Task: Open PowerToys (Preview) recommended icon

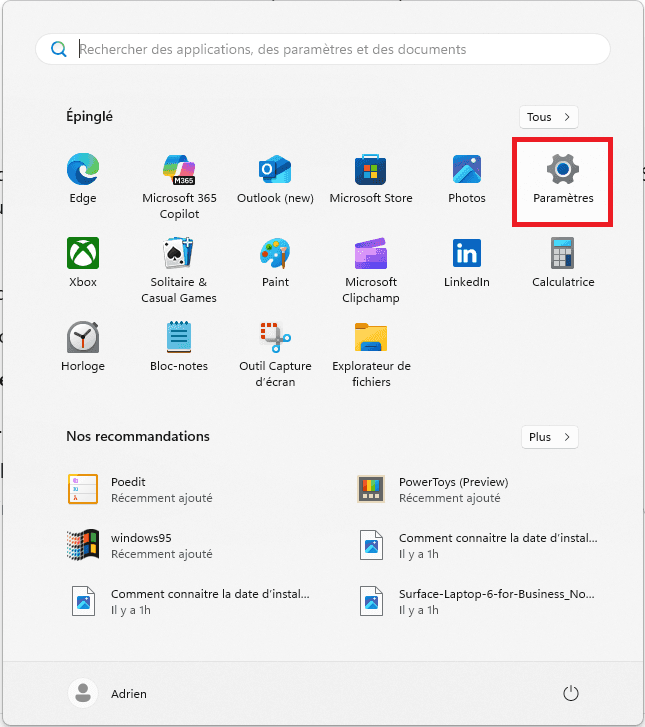Action: point(371,489)
